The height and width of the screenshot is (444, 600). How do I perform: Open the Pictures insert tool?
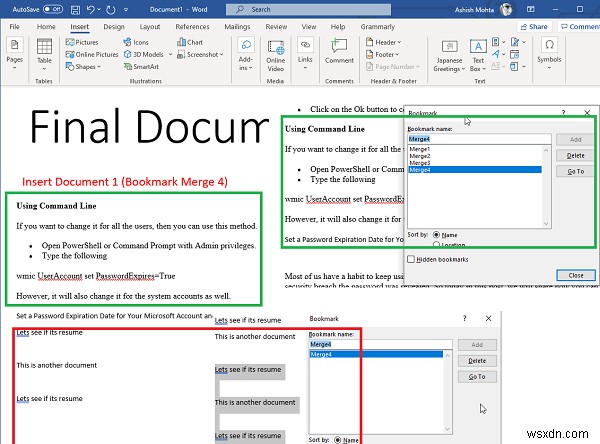82,42
